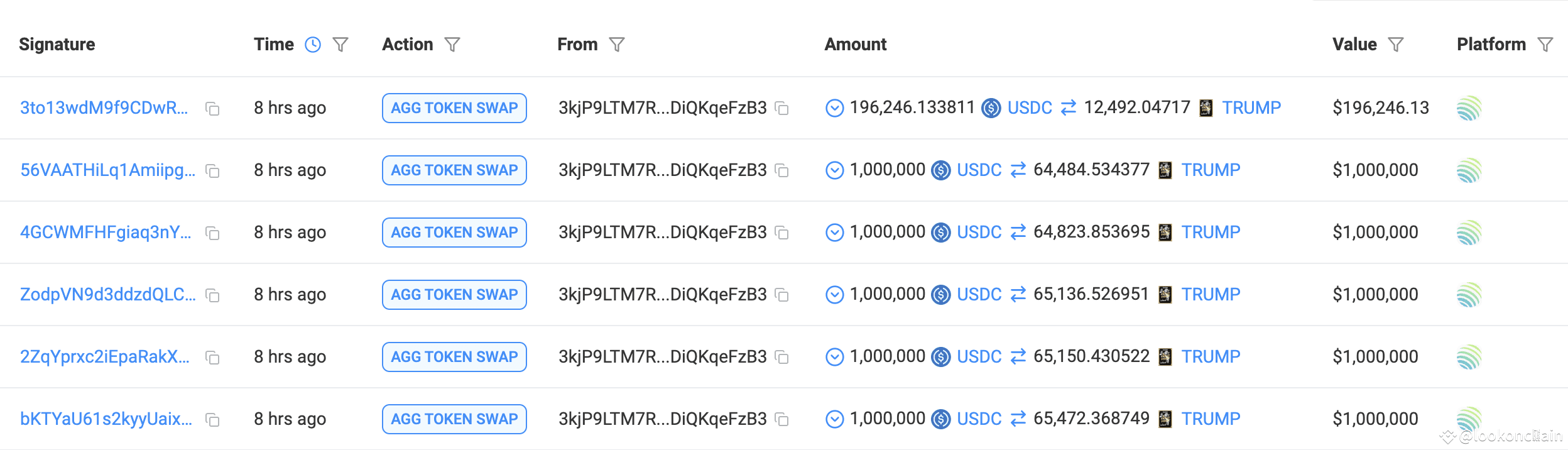Open the 4GCWMFHFgiaq3nY transaction signature link
This screenshot has width=1568, height=450.
tap(106, 233)
